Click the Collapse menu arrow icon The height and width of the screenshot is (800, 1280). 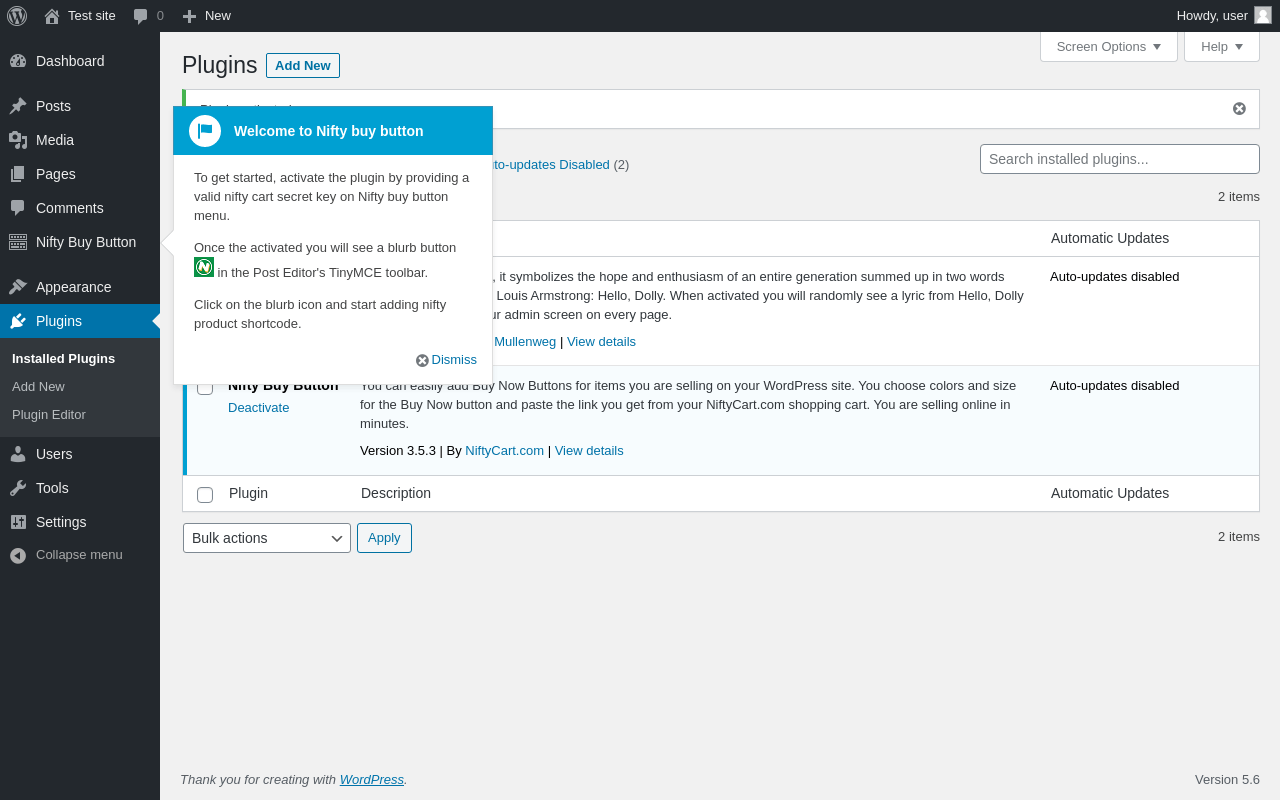[x=18, y=555]
